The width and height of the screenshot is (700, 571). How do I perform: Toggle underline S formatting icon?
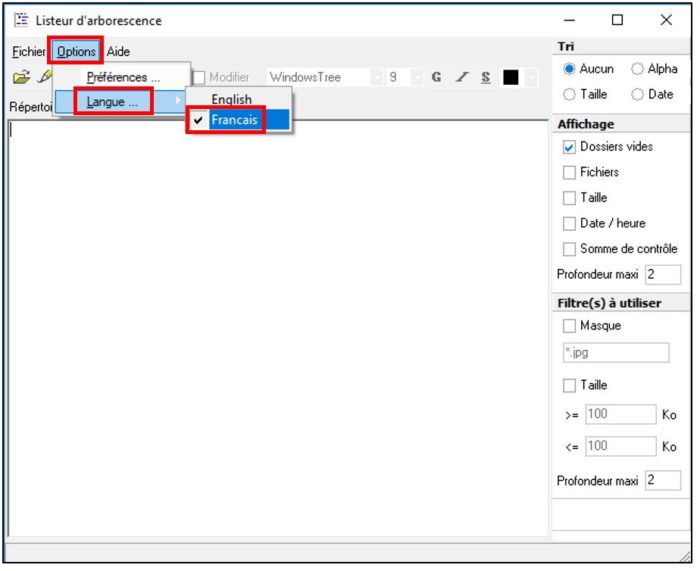click(485, 77)
